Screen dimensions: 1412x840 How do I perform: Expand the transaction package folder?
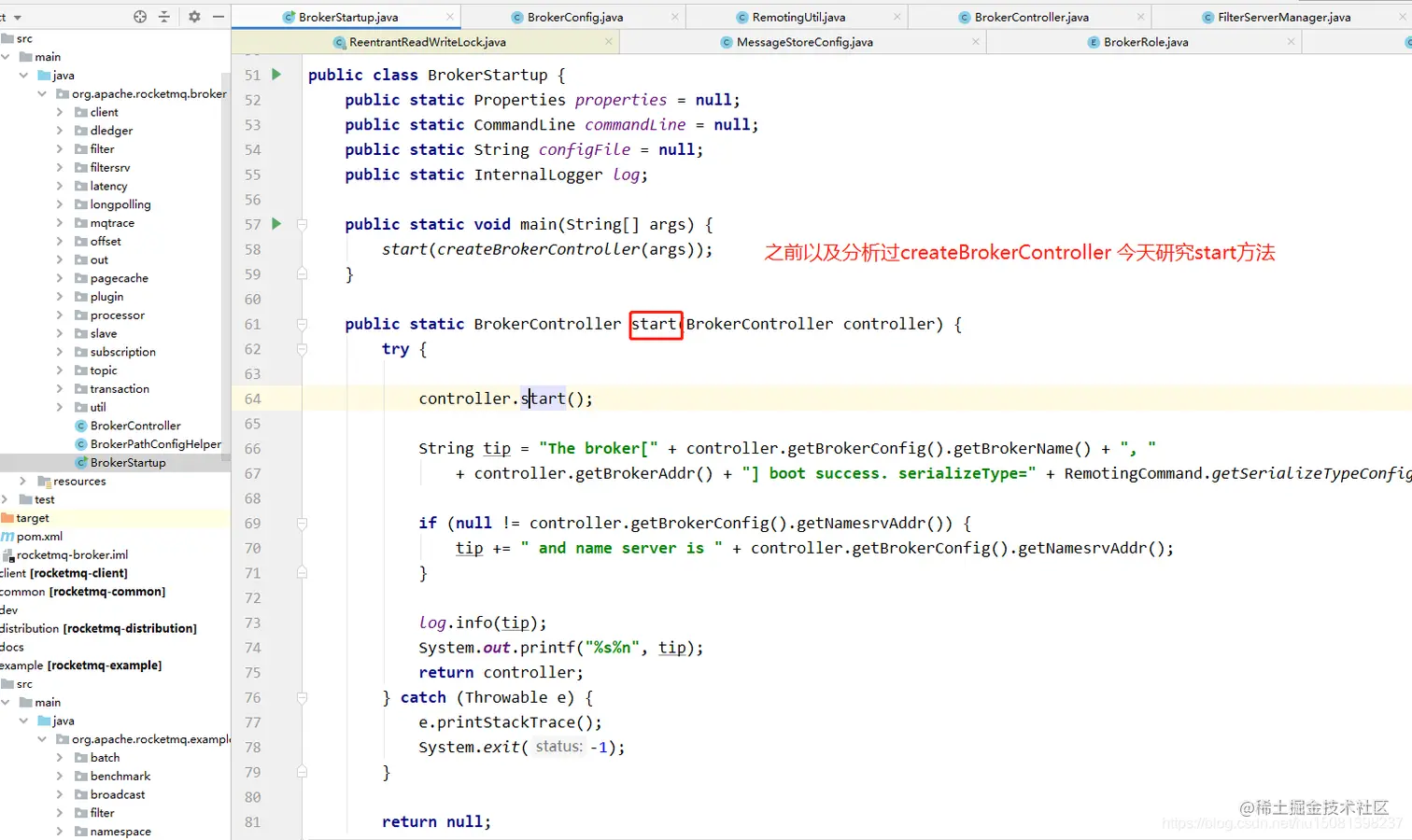coord(60,389)
